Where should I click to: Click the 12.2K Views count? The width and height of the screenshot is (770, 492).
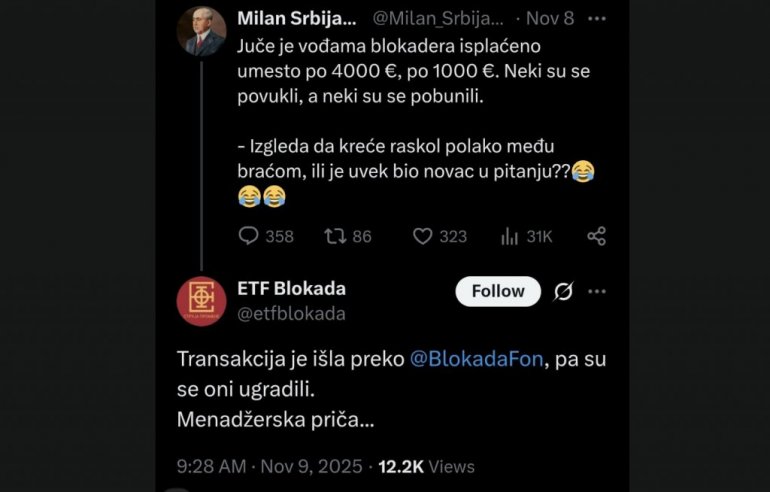[x=425, y=466]
